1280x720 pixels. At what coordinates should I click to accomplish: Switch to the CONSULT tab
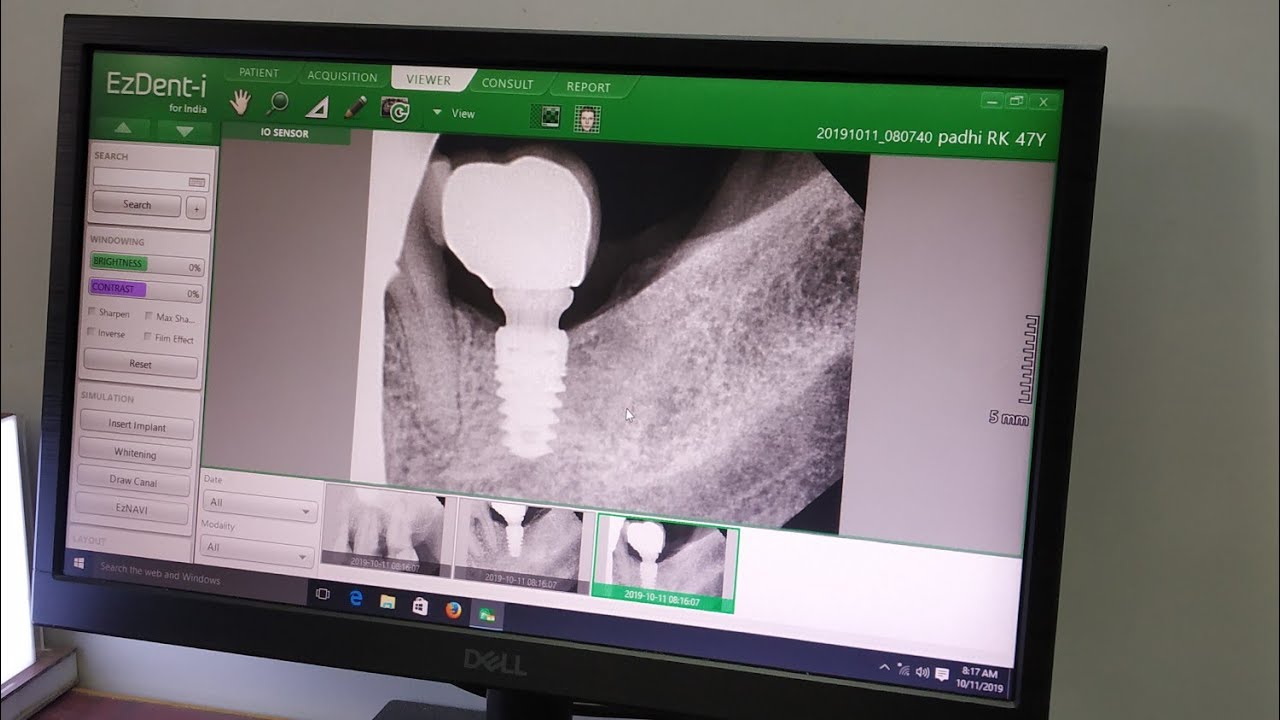(508, 84)
